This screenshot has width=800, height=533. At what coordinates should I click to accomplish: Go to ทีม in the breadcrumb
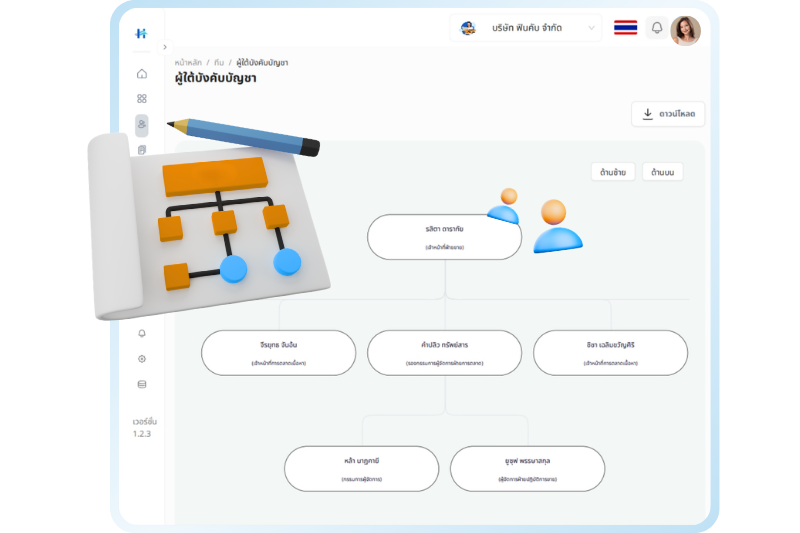coord(219,62)
